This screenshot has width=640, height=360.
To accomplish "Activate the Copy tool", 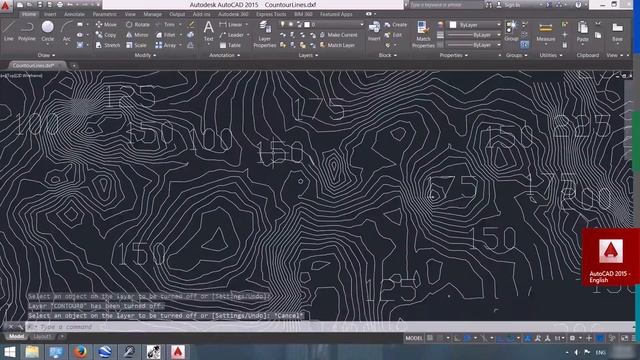I will pyautogui.click(x=106, y=35).
